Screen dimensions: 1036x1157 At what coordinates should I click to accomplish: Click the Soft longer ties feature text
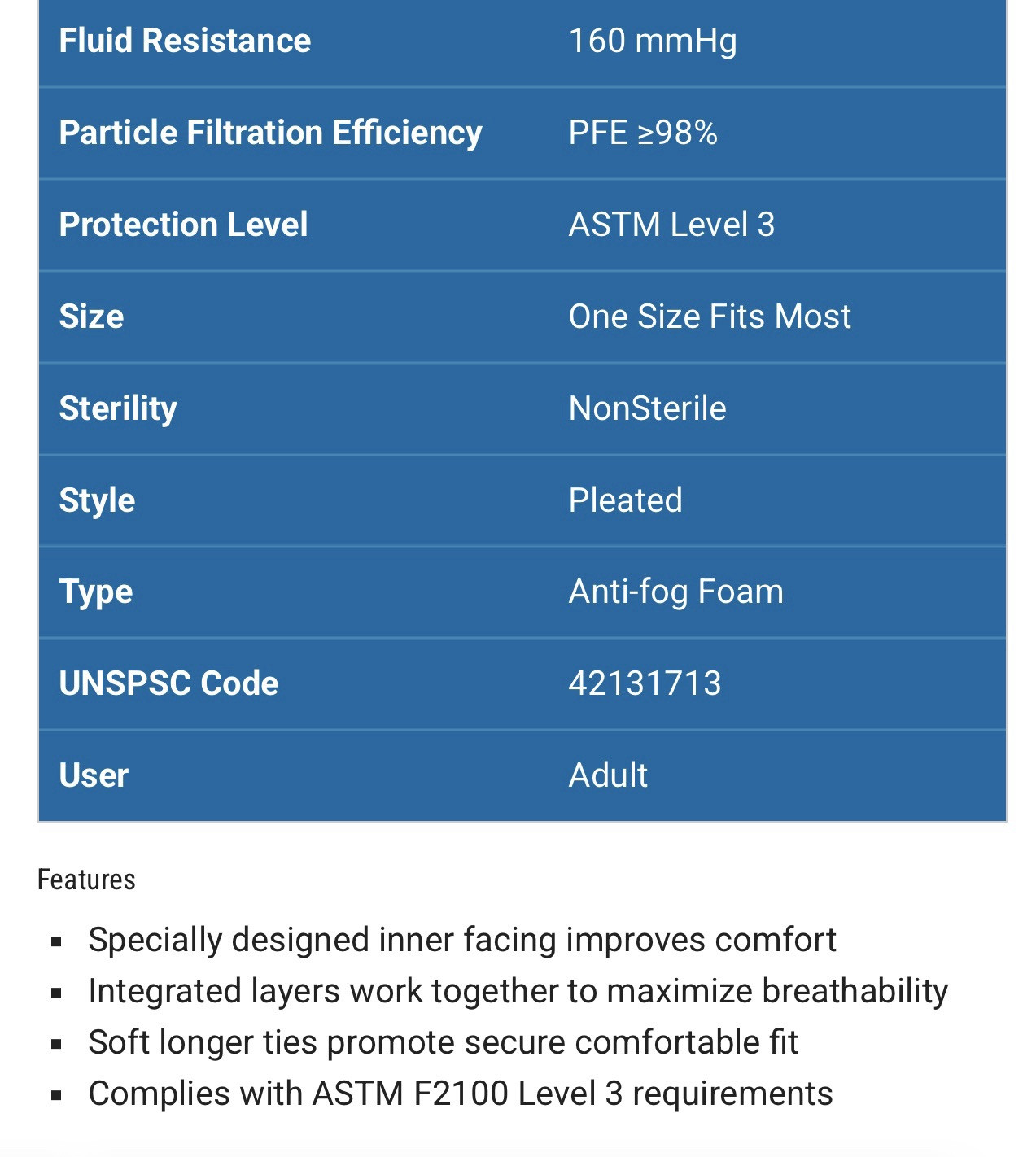(443, 1042)
